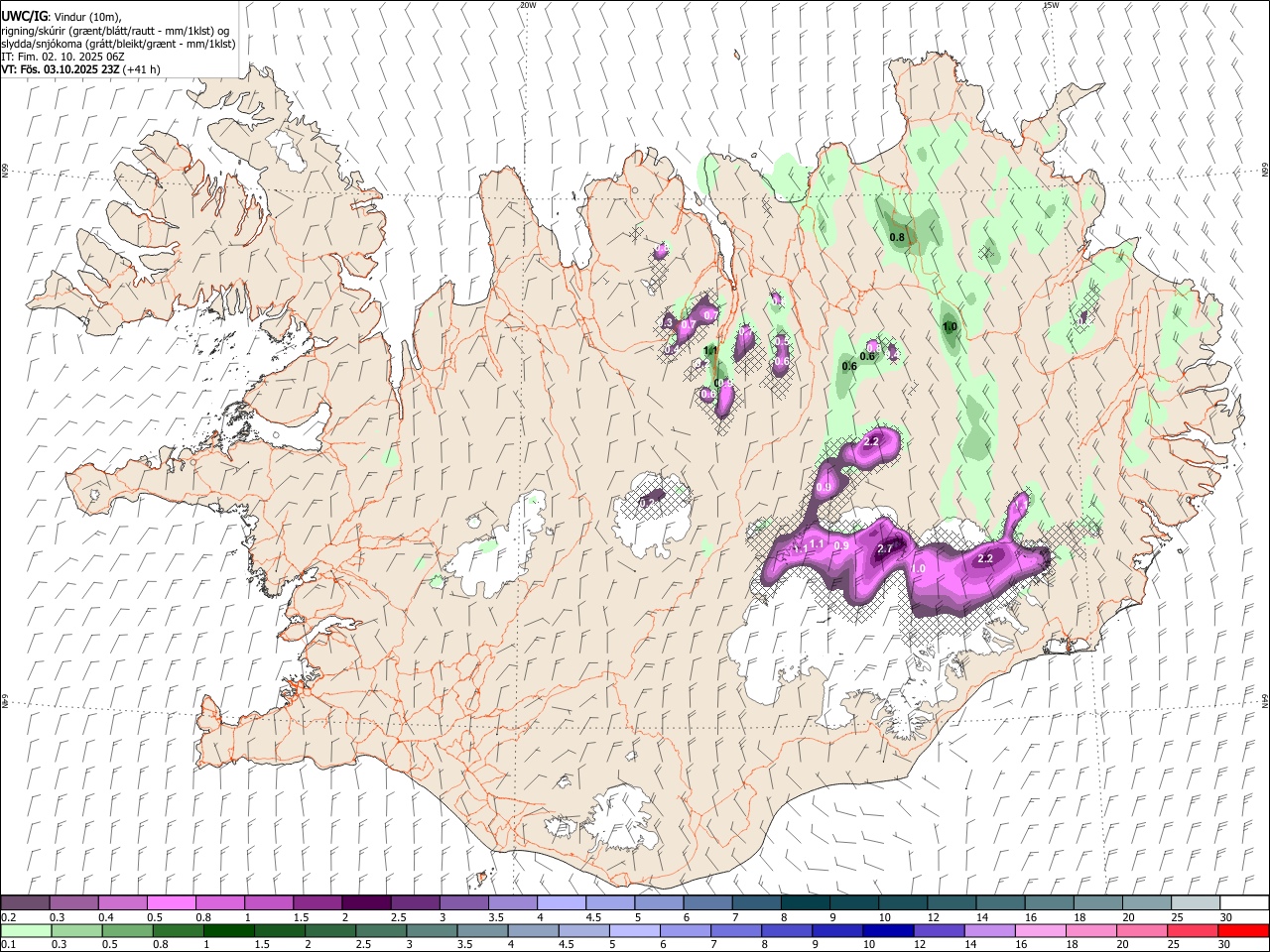Viewport: 1270px width, 952px height.
Task: Pick bottom-row swatch between 3 and 3.5
Action: tap(432, 931)
